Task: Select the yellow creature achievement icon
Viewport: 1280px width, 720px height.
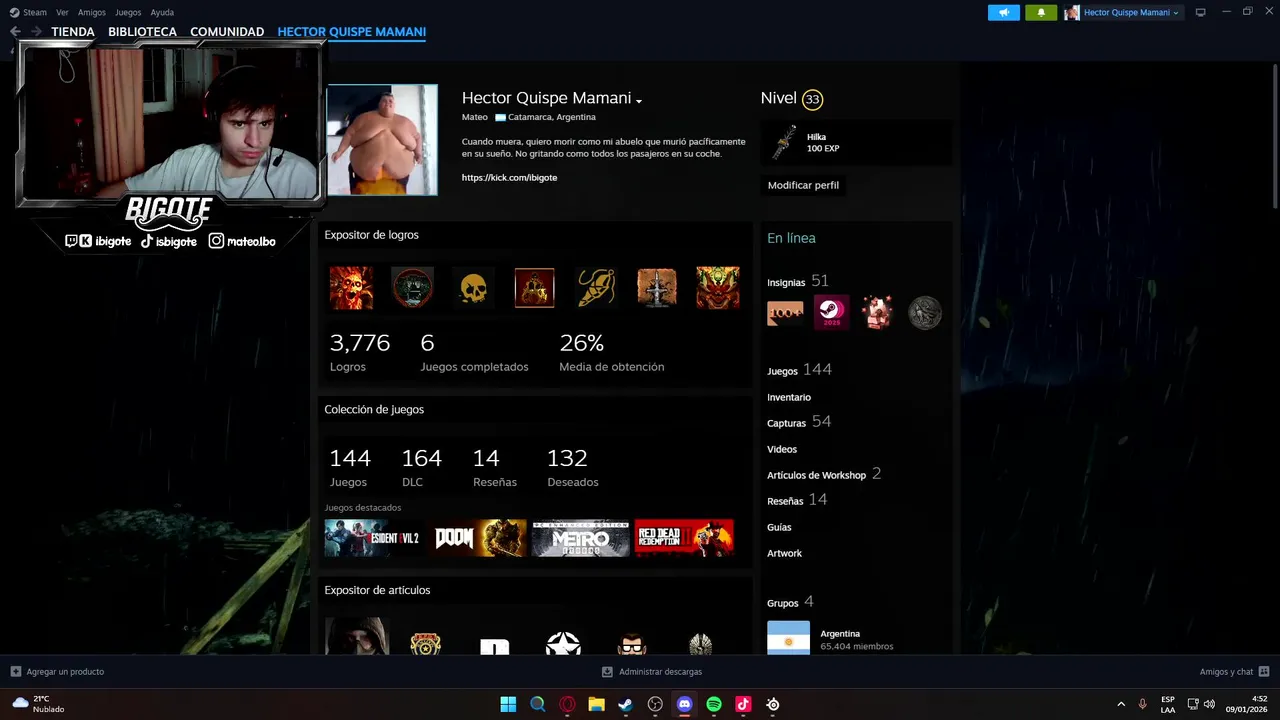Action: [x=596, y=288]
